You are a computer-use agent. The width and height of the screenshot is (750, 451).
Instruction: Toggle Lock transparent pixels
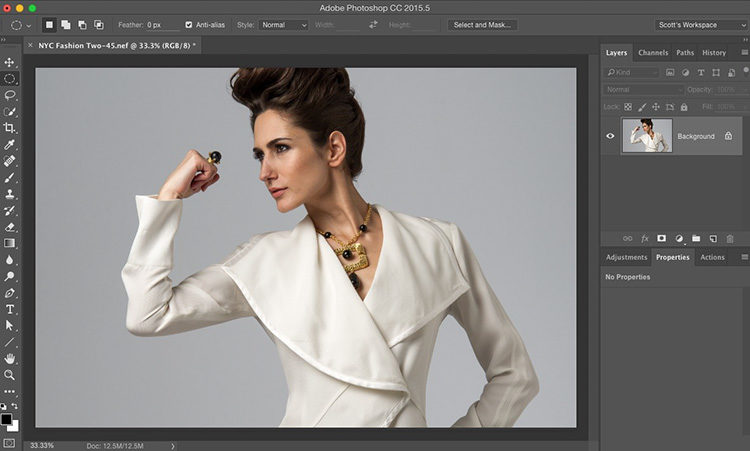tap(628, 107)
